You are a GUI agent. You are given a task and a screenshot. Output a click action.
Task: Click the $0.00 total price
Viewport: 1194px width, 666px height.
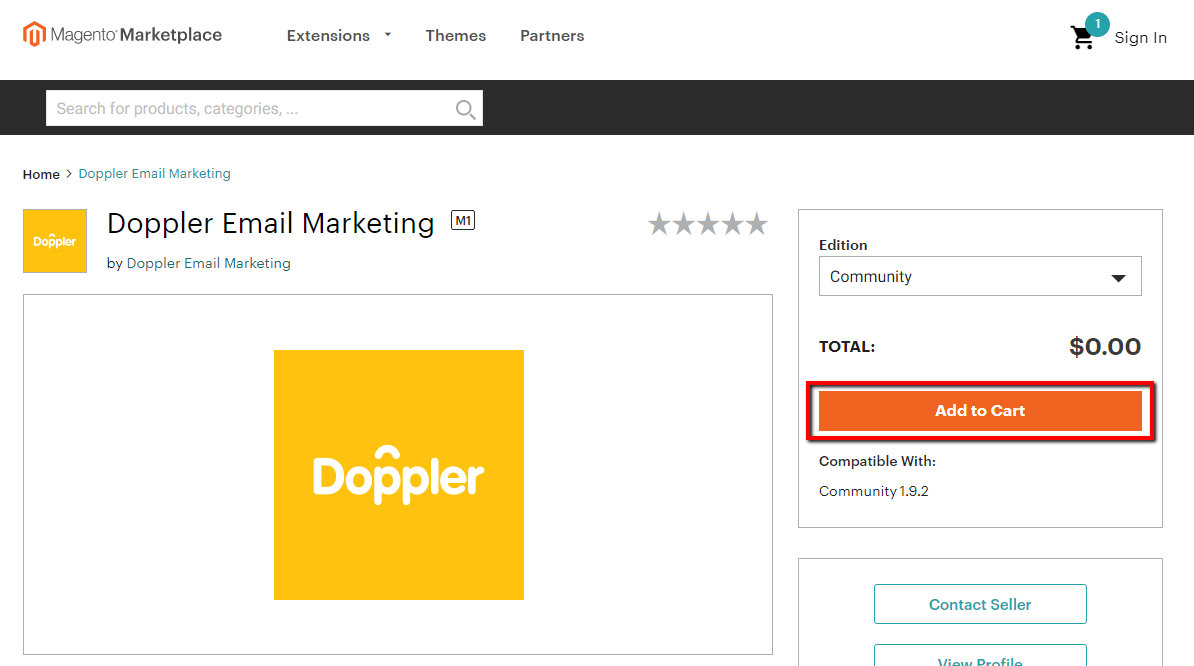click(x=1105, y=347)
